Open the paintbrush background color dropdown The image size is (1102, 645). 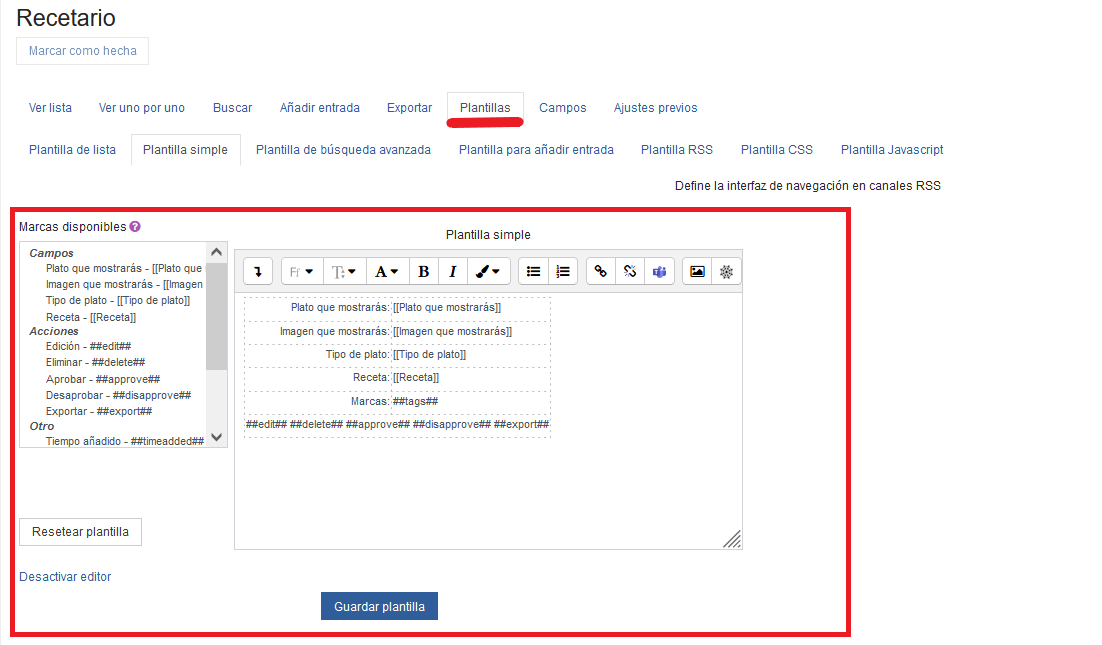[489, 271]
